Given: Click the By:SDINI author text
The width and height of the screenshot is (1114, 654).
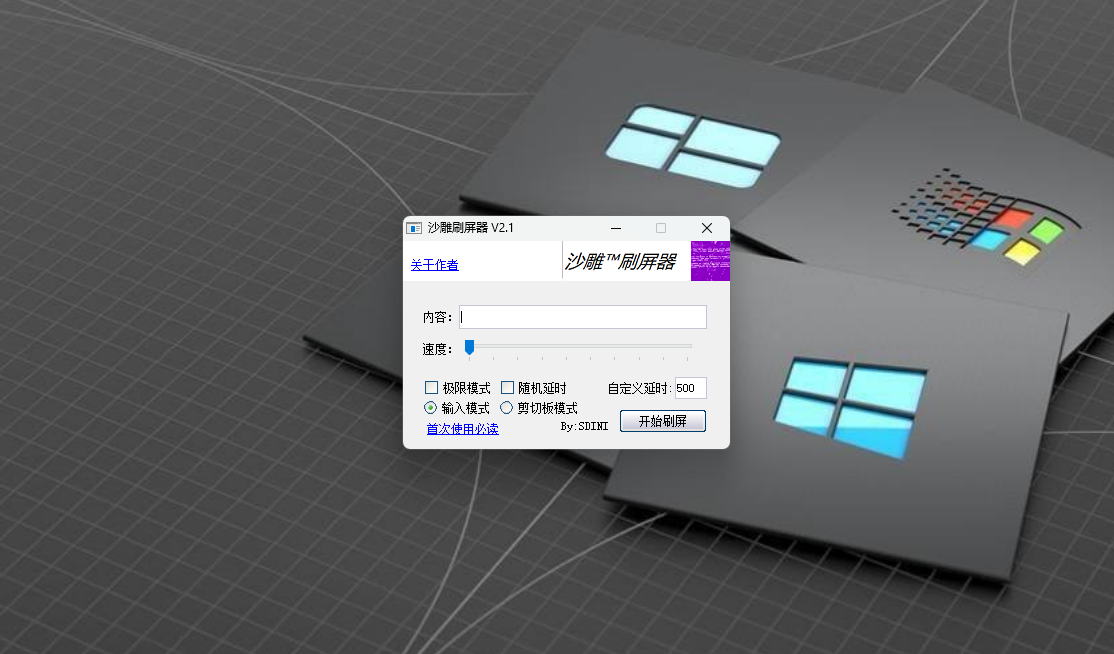Looking at the screenshot, I should 584,426.
